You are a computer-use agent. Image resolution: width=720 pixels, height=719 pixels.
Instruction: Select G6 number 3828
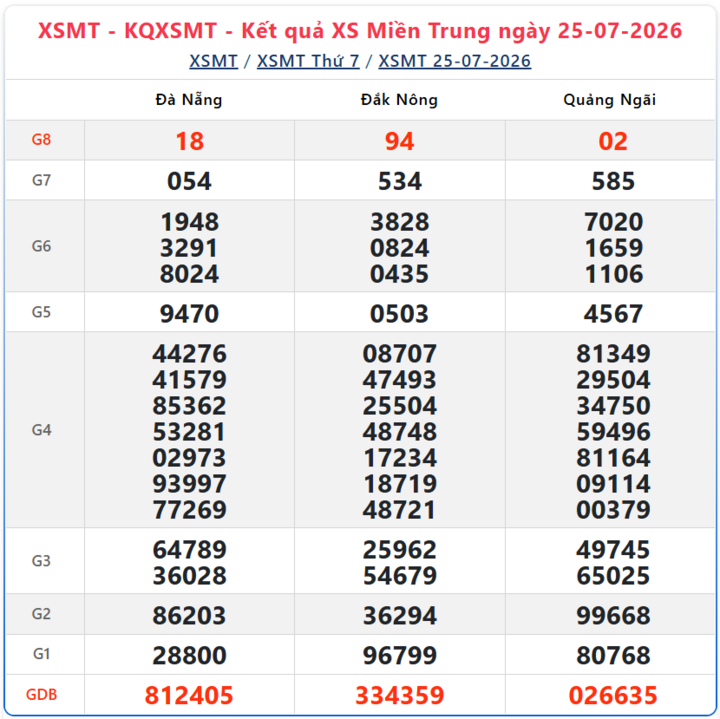tap(399, 222)
